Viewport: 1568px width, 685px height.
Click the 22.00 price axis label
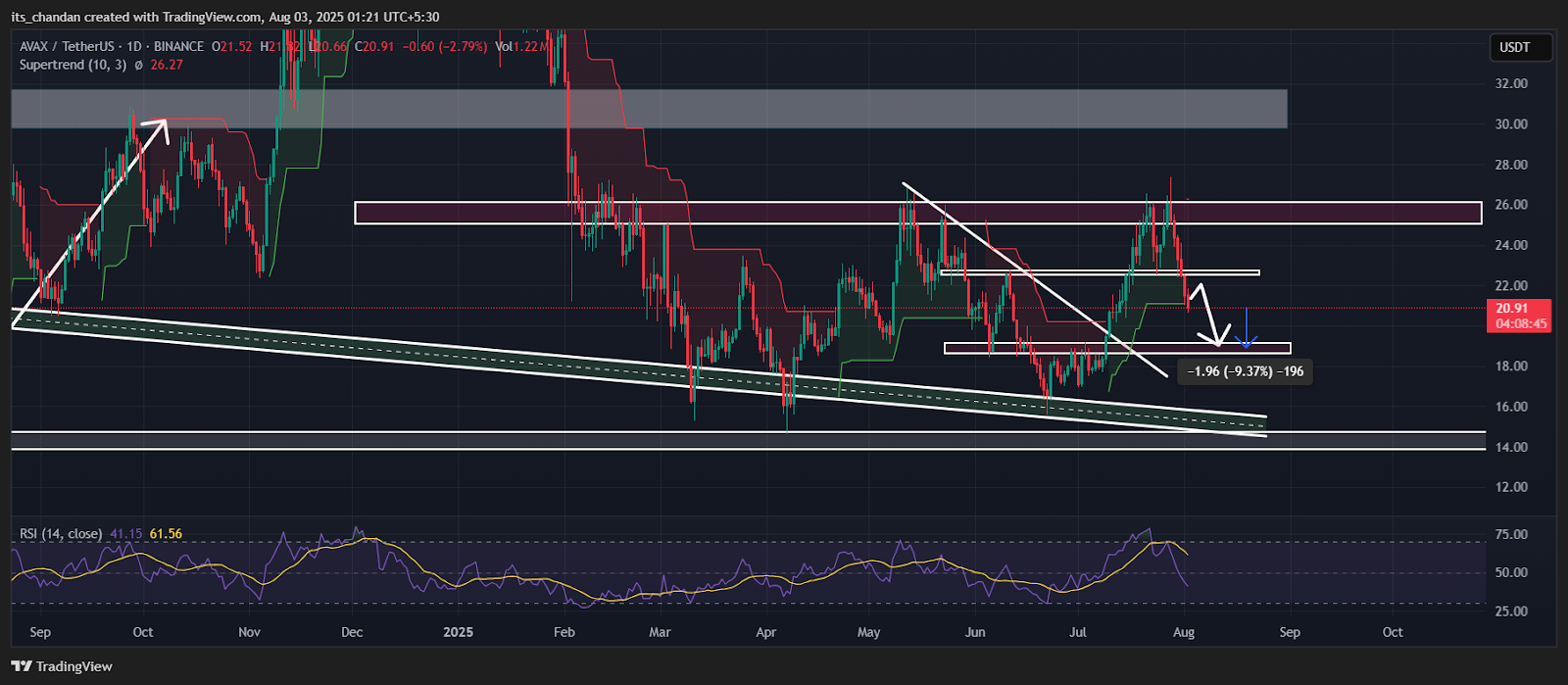[1511, 285]
